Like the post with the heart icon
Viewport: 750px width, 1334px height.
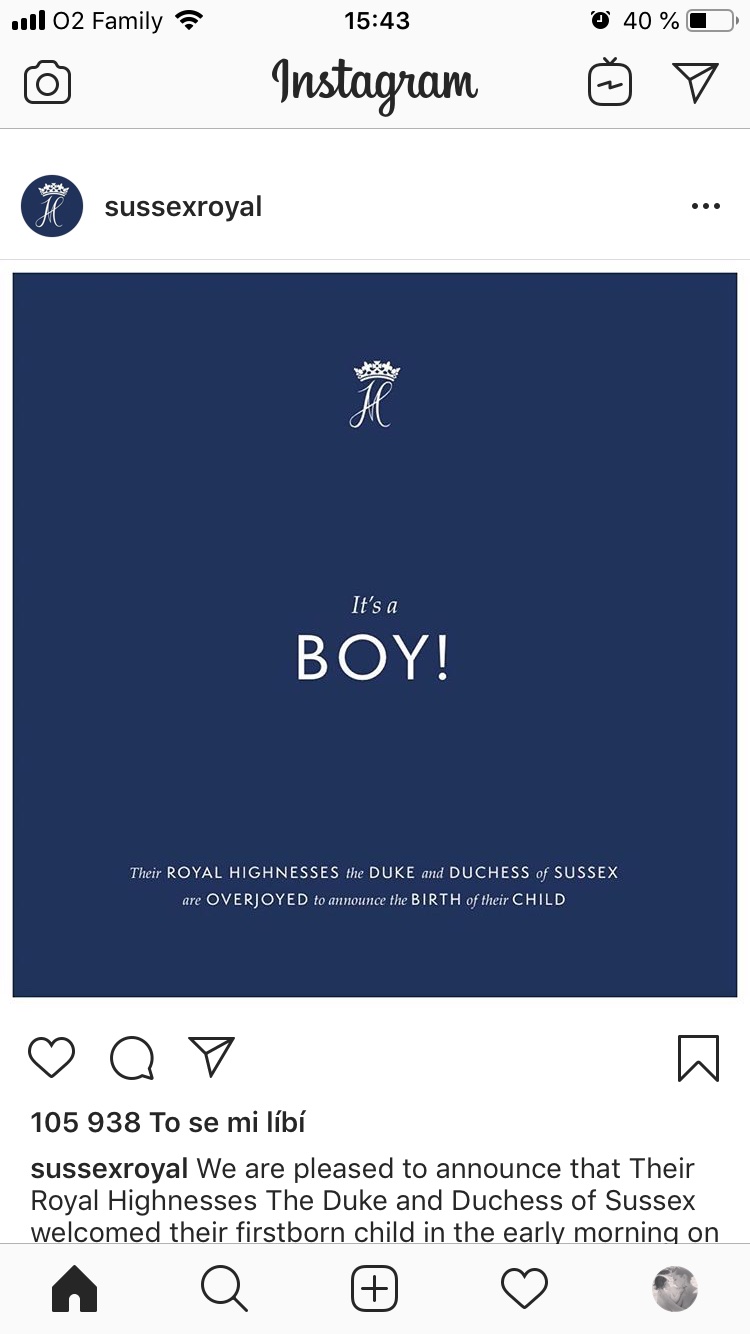tap(51, 1057)
